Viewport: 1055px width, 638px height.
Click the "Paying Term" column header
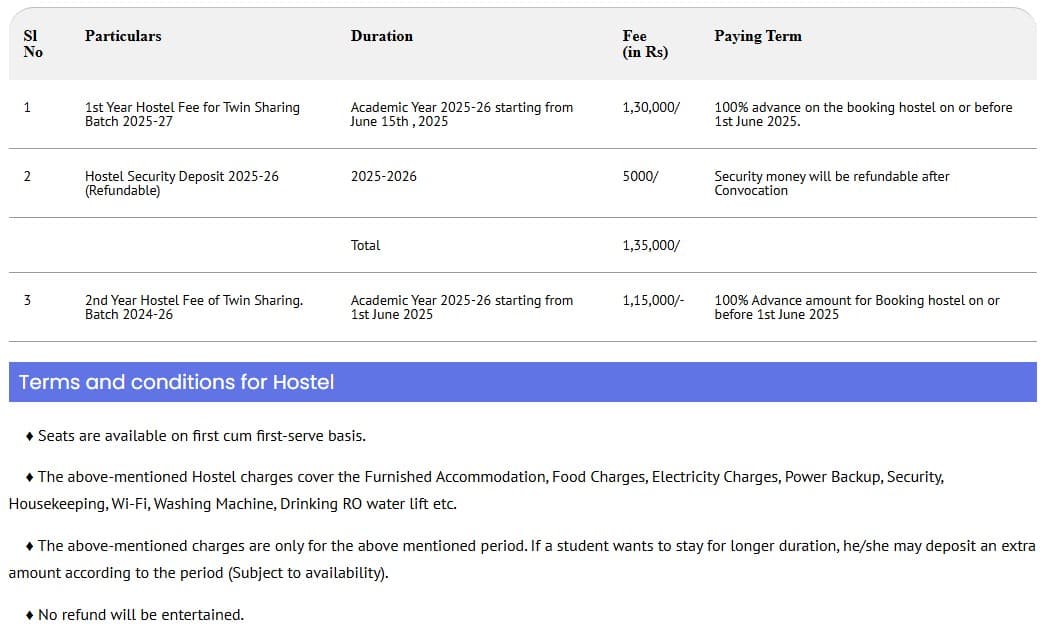click(757, 36)
